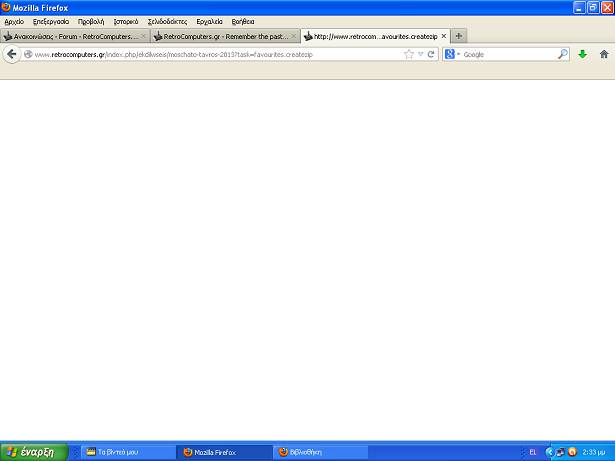The height and width of the screenshot is (461, 615).
Task: Click the browser Back arrow button
Action: click(x=12, y=54)
